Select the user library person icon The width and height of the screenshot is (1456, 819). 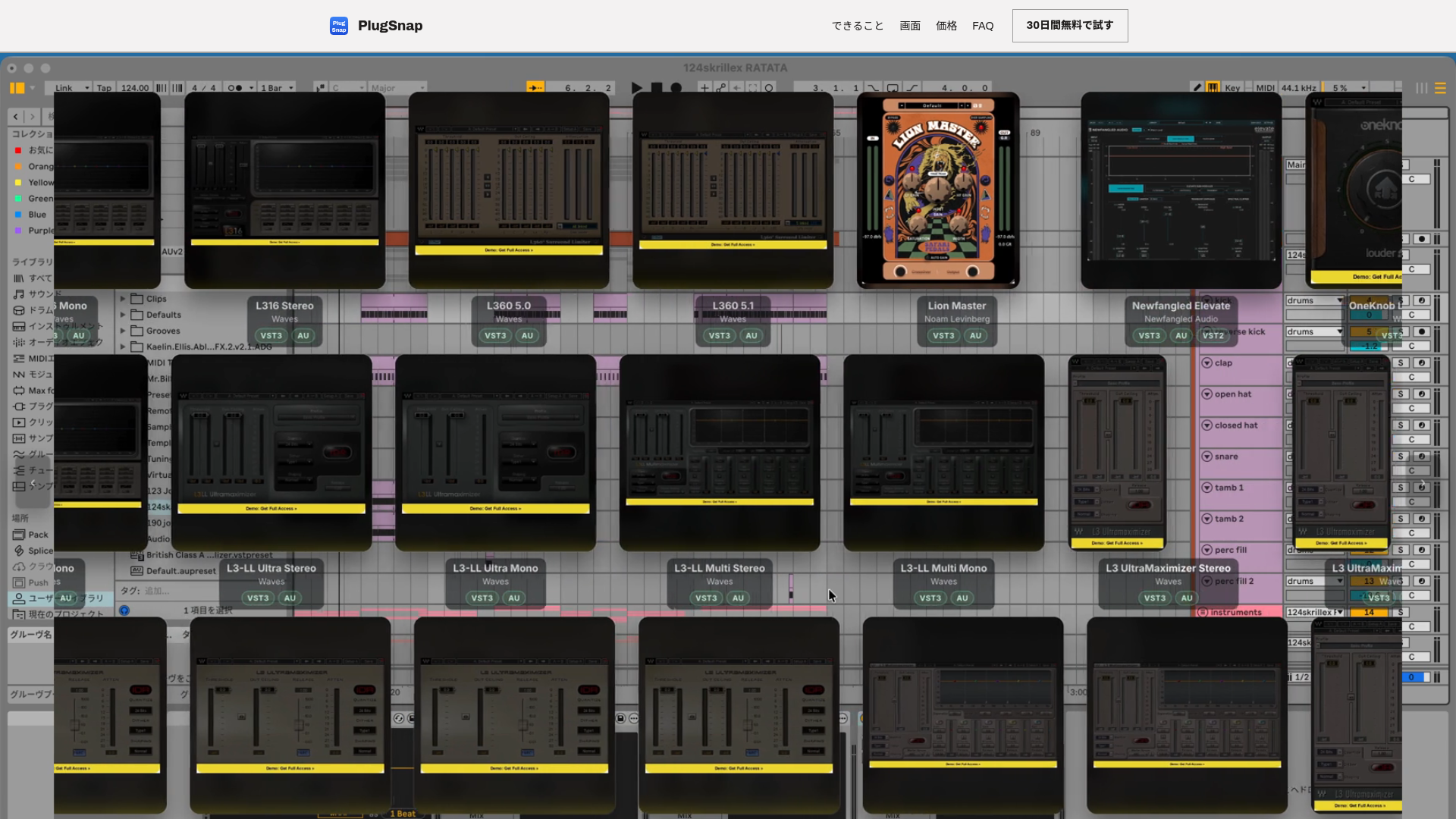coord(19,598)
